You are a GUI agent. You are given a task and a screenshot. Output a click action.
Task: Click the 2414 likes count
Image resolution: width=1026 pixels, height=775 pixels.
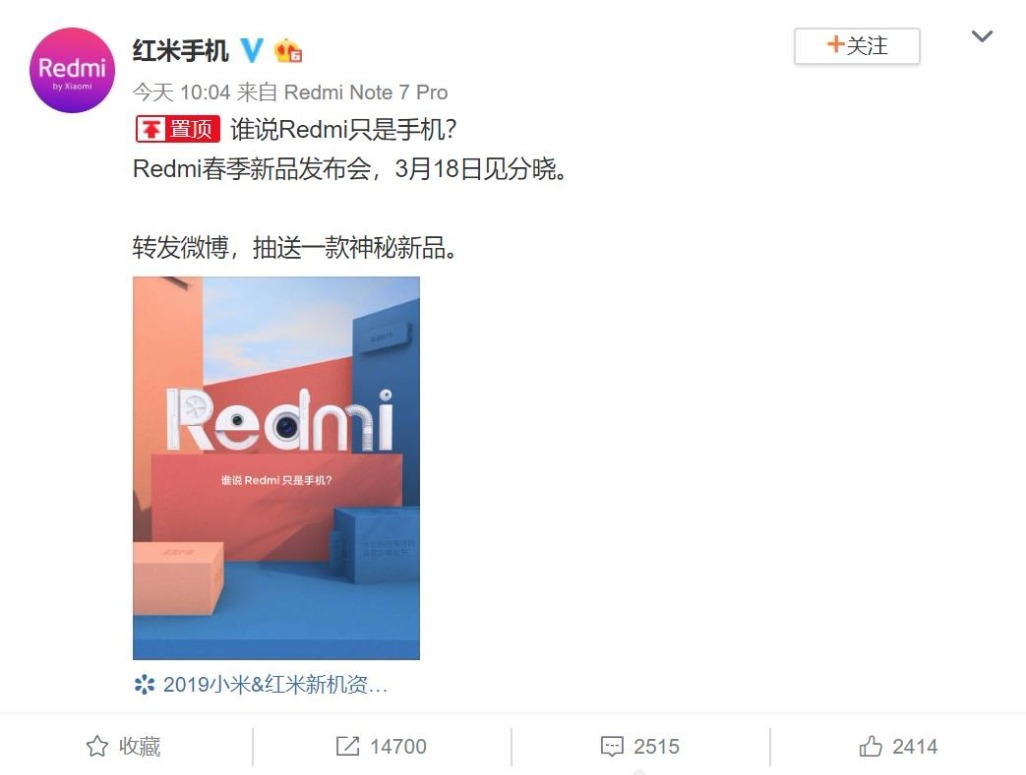coord(915,746)
